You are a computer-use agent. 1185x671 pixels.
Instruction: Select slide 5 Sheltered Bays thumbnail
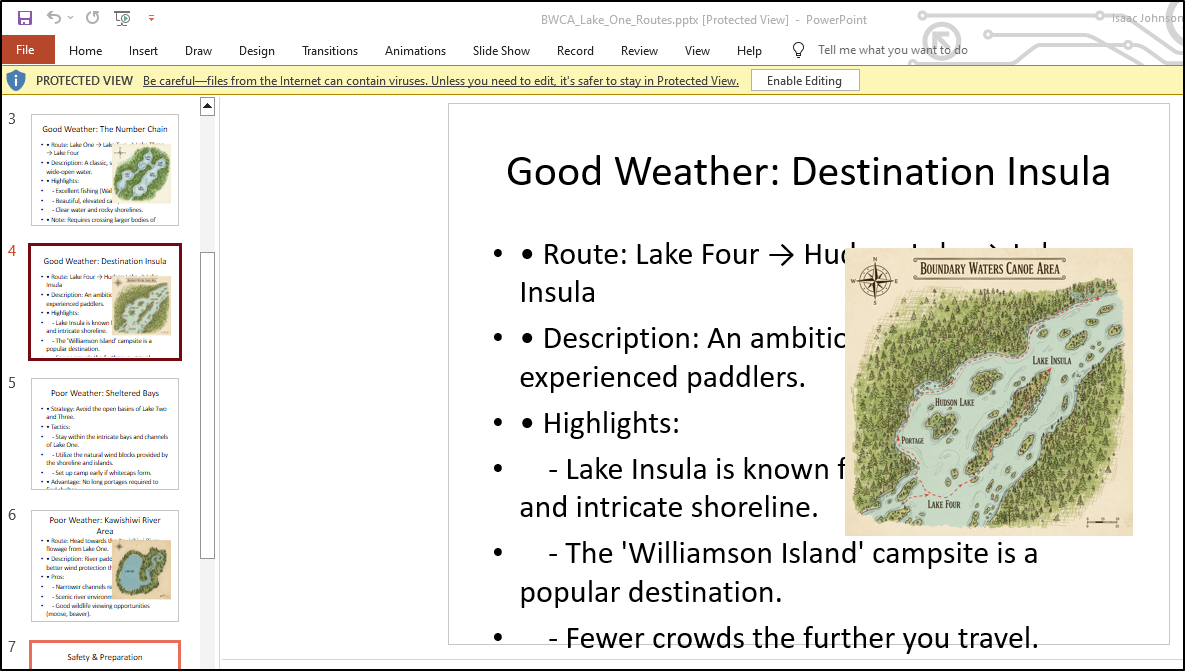point(105,434)
